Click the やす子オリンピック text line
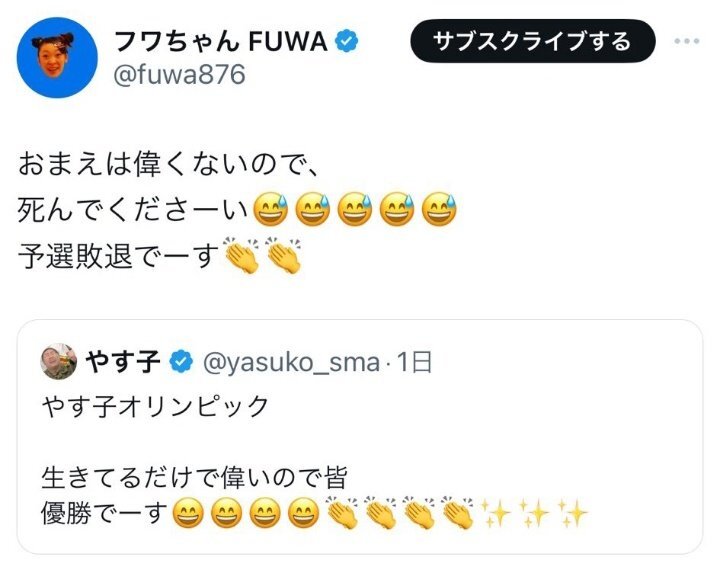Screen dimensions: 720x585 (x=156, y=407)
